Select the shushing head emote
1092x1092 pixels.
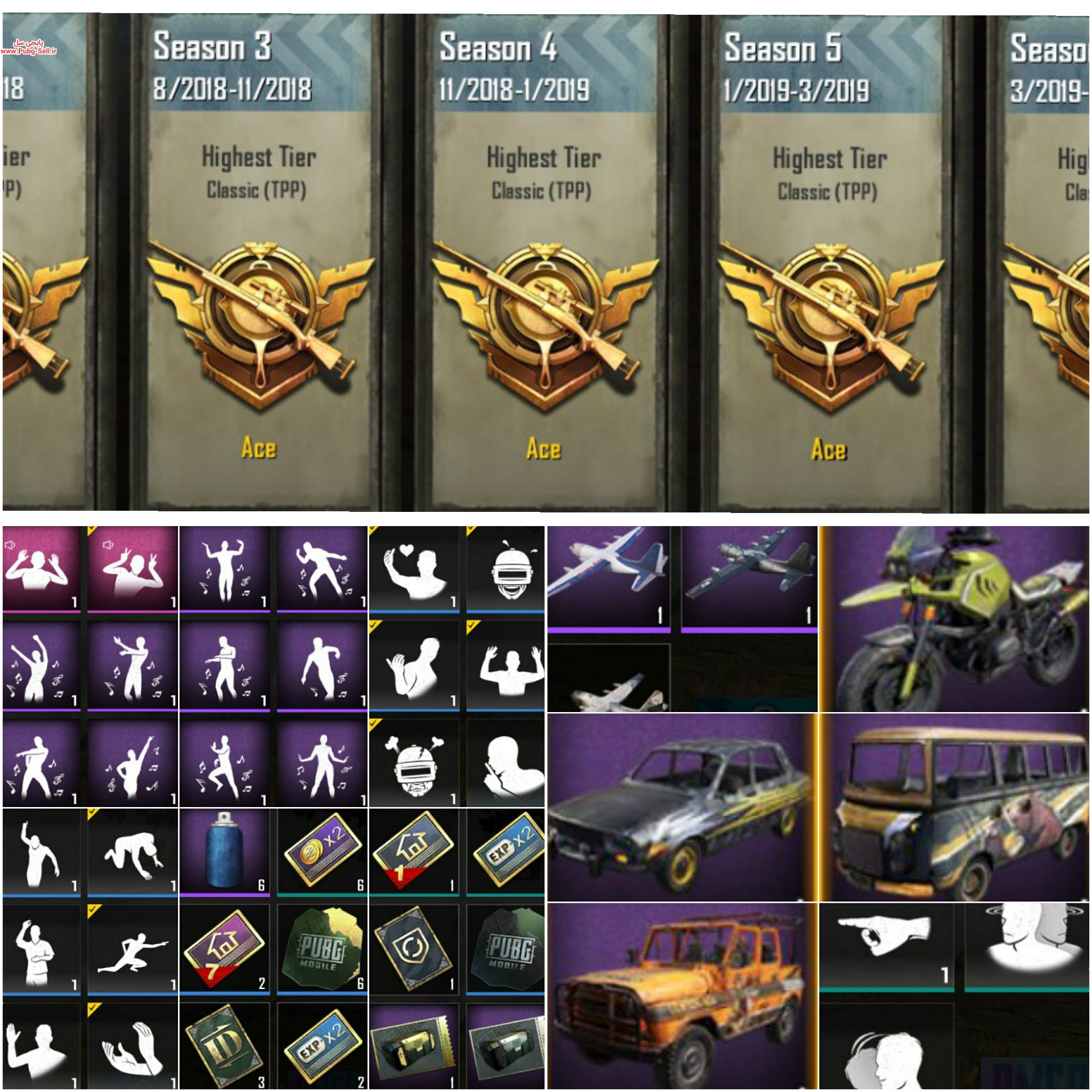pos(505,763)
